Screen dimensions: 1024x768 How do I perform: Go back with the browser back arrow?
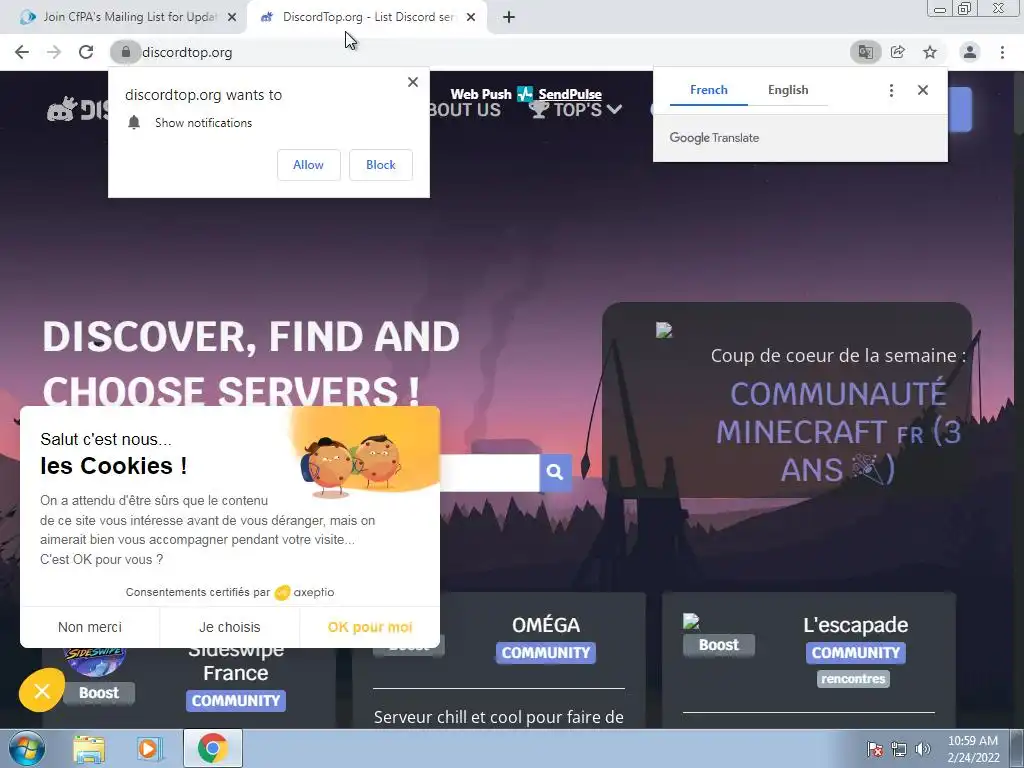[x=22, y=52]
